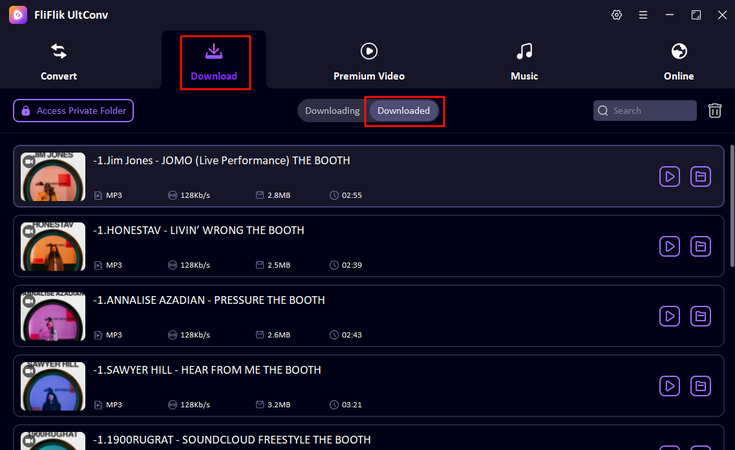
Task: Open the hamburger menu in title bar
Action: (642, 15)
